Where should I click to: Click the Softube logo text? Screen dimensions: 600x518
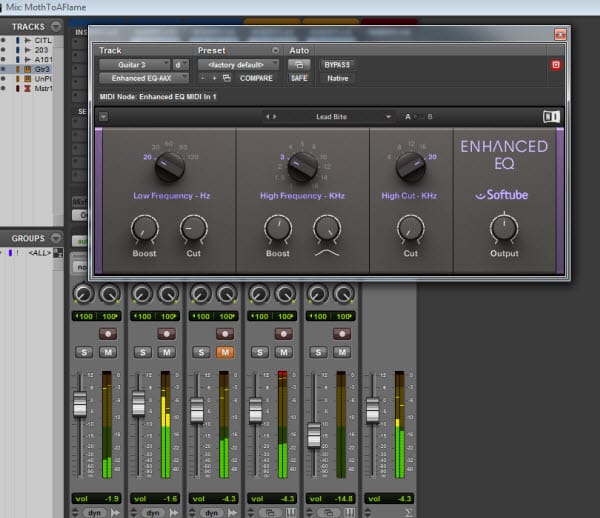tap(502, 195)
